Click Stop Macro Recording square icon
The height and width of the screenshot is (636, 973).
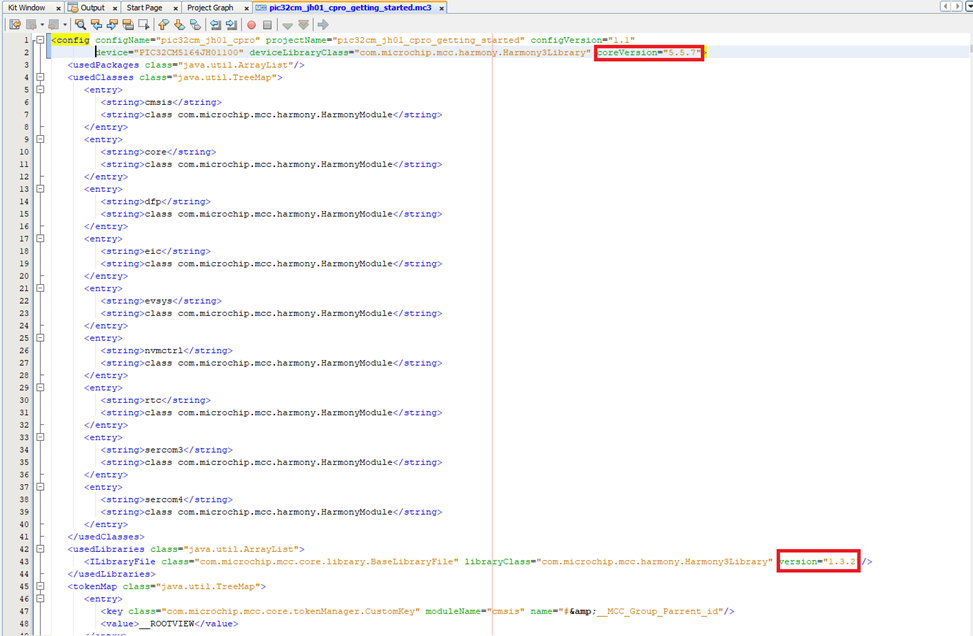coord(267,25)
